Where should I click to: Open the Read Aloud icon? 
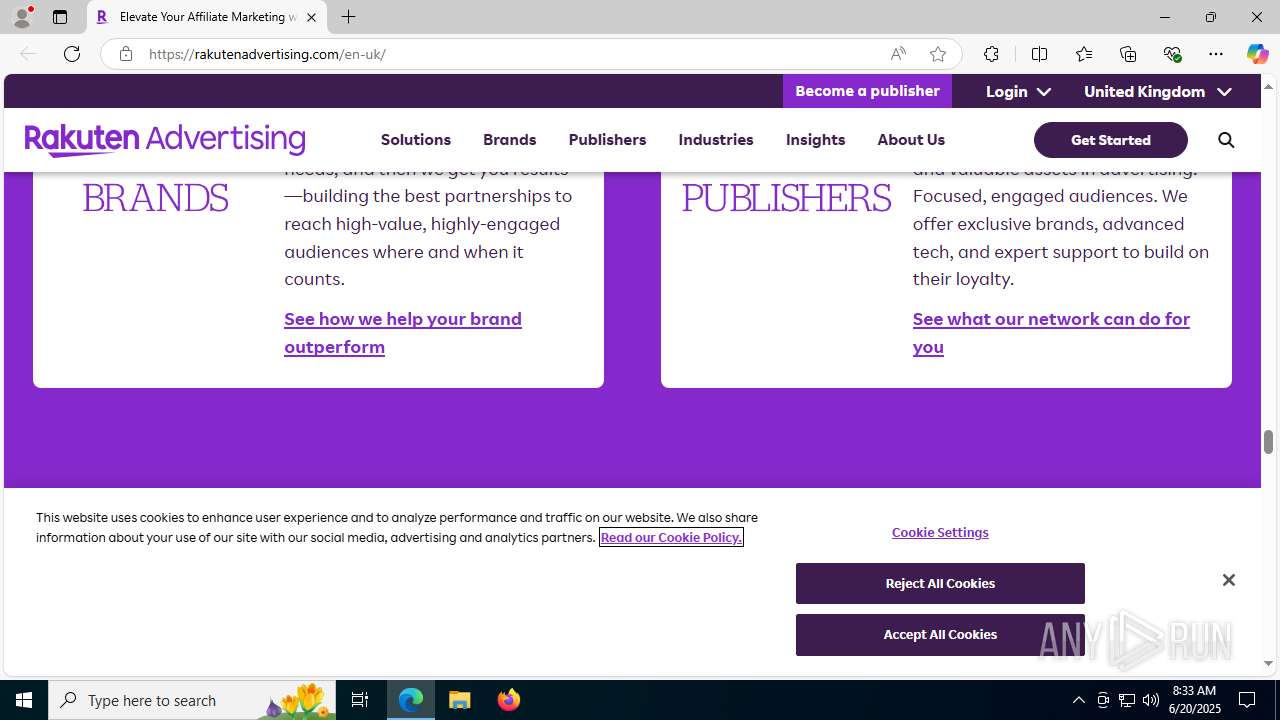898,54
